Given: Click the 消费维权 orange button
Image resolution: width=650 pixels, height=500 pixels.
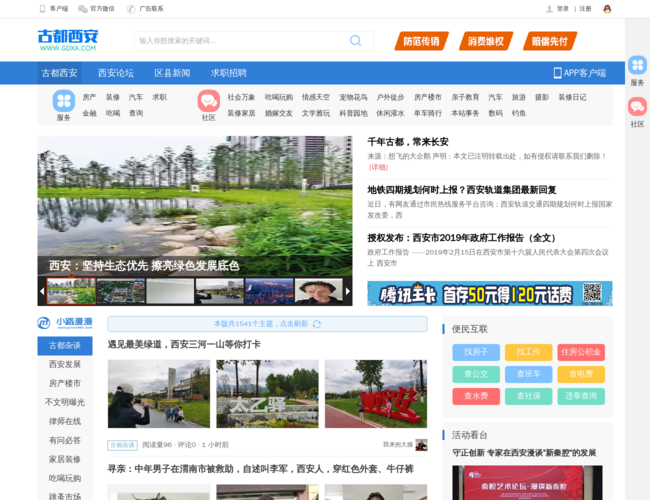Looking at the screenshot, I should point(486,41).
